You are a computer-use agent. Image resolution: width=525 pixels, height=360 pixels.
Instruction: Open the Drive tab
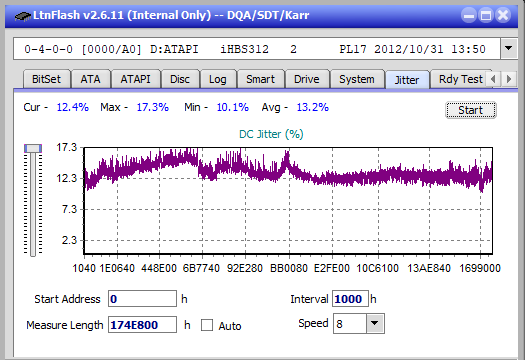click(x=307, y=79)
